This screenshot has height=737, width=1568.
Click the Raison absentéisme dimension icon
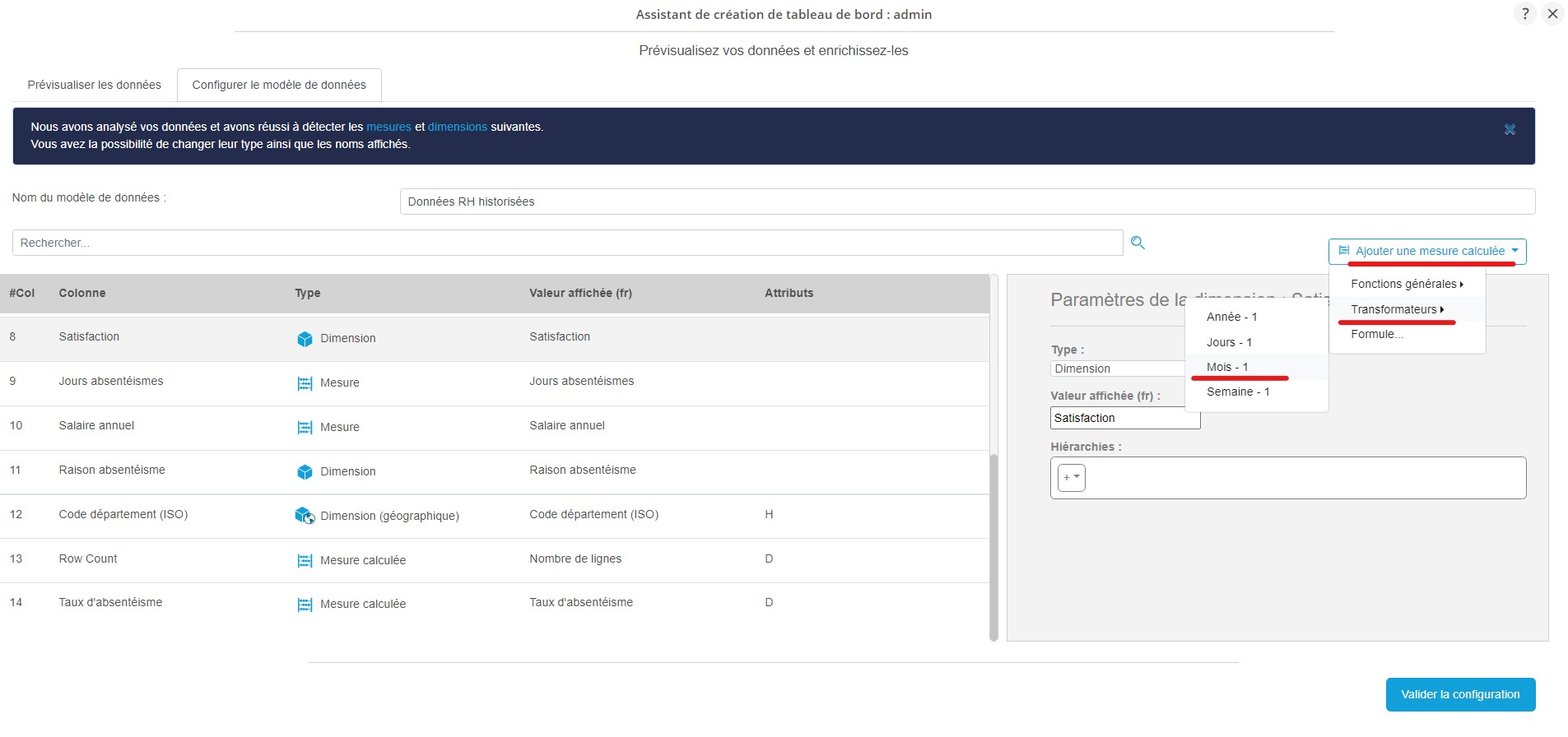pos(305,472)
